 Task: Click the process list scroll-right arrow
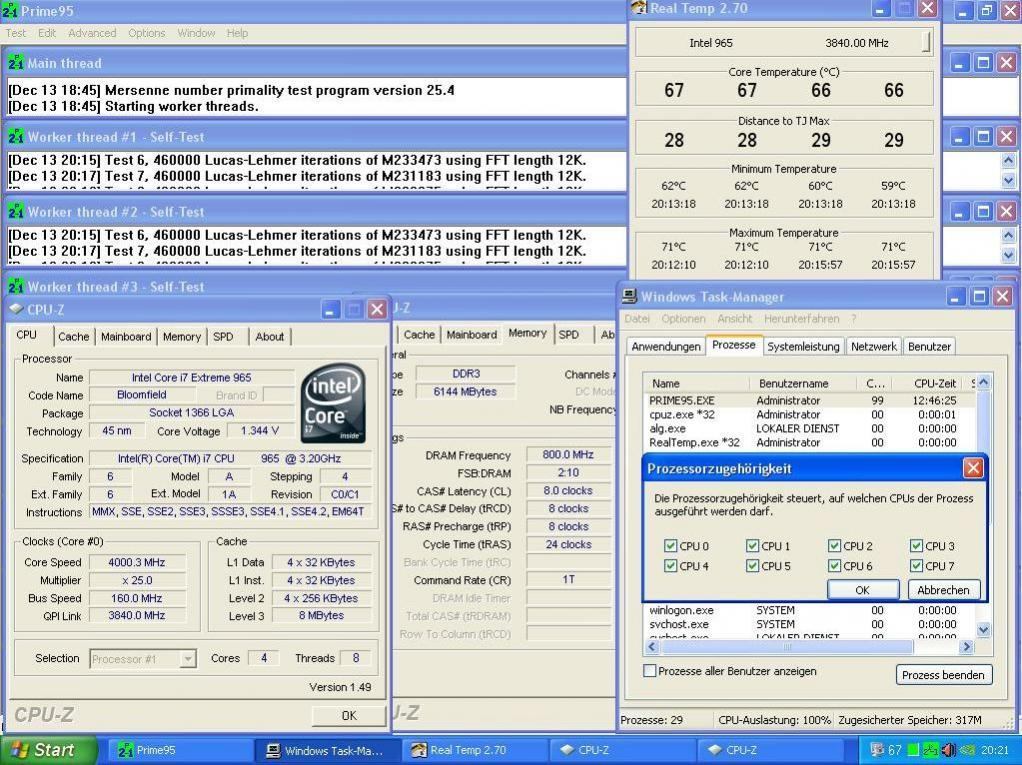pyautogui.click(x=967, y=646)
